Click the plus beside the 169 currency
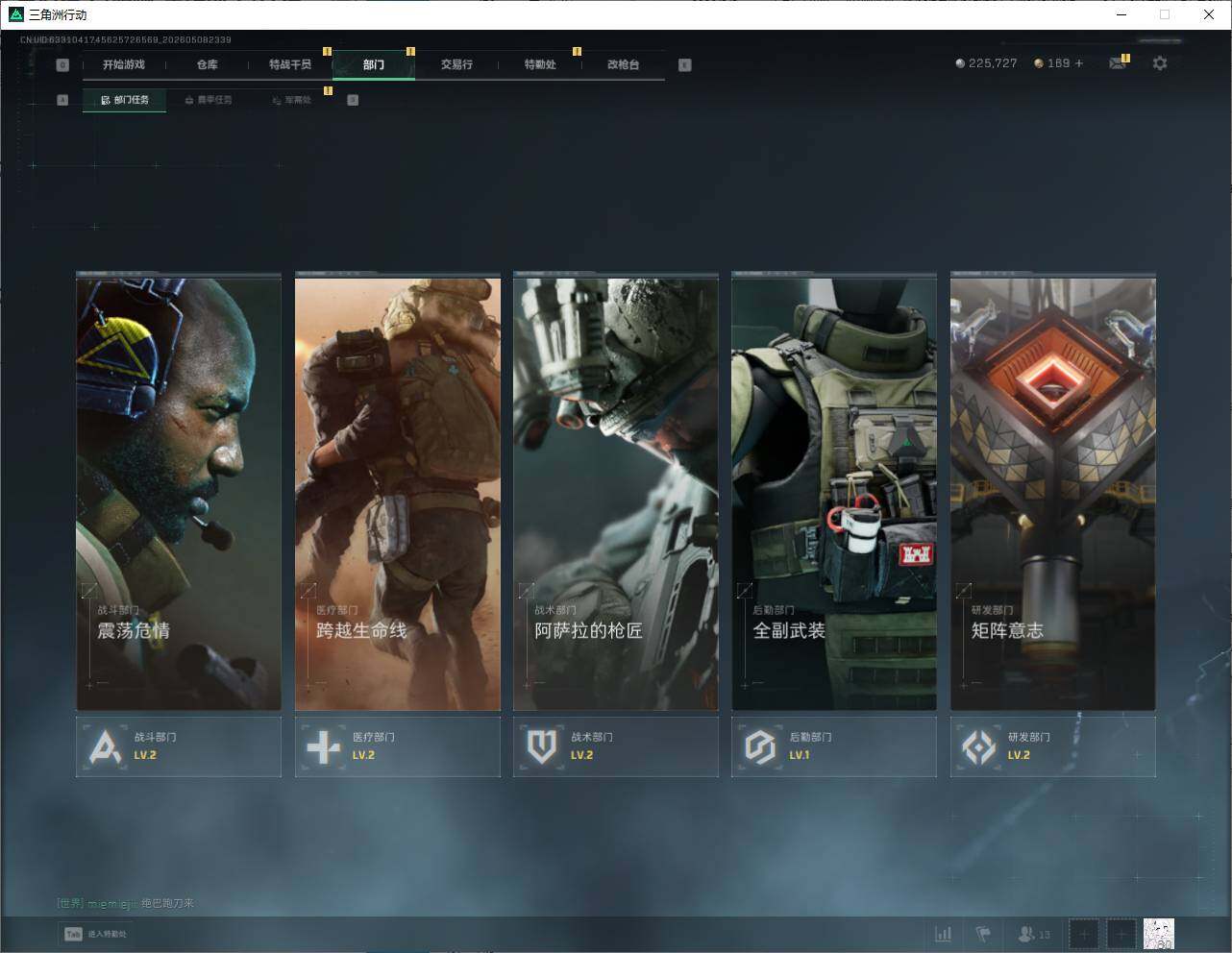1232x953 pixels. pos(1079,63)
